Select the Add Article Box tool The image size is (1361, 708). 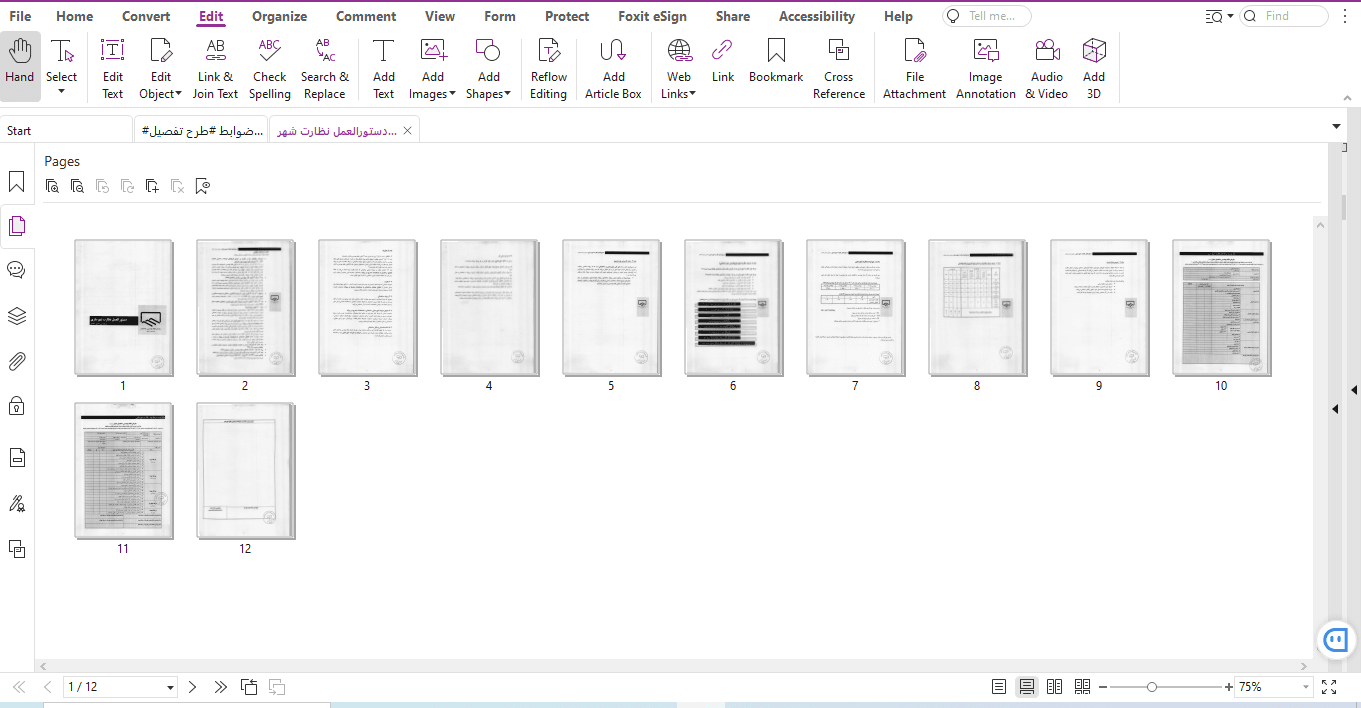click(x=613, y=68)
